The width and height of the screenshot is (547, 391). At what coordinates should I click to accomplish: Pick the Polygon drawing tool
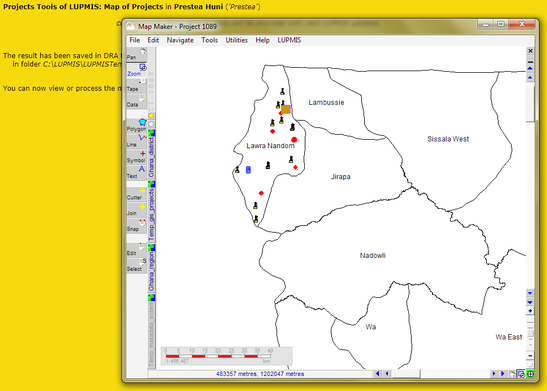coord(136,126)
